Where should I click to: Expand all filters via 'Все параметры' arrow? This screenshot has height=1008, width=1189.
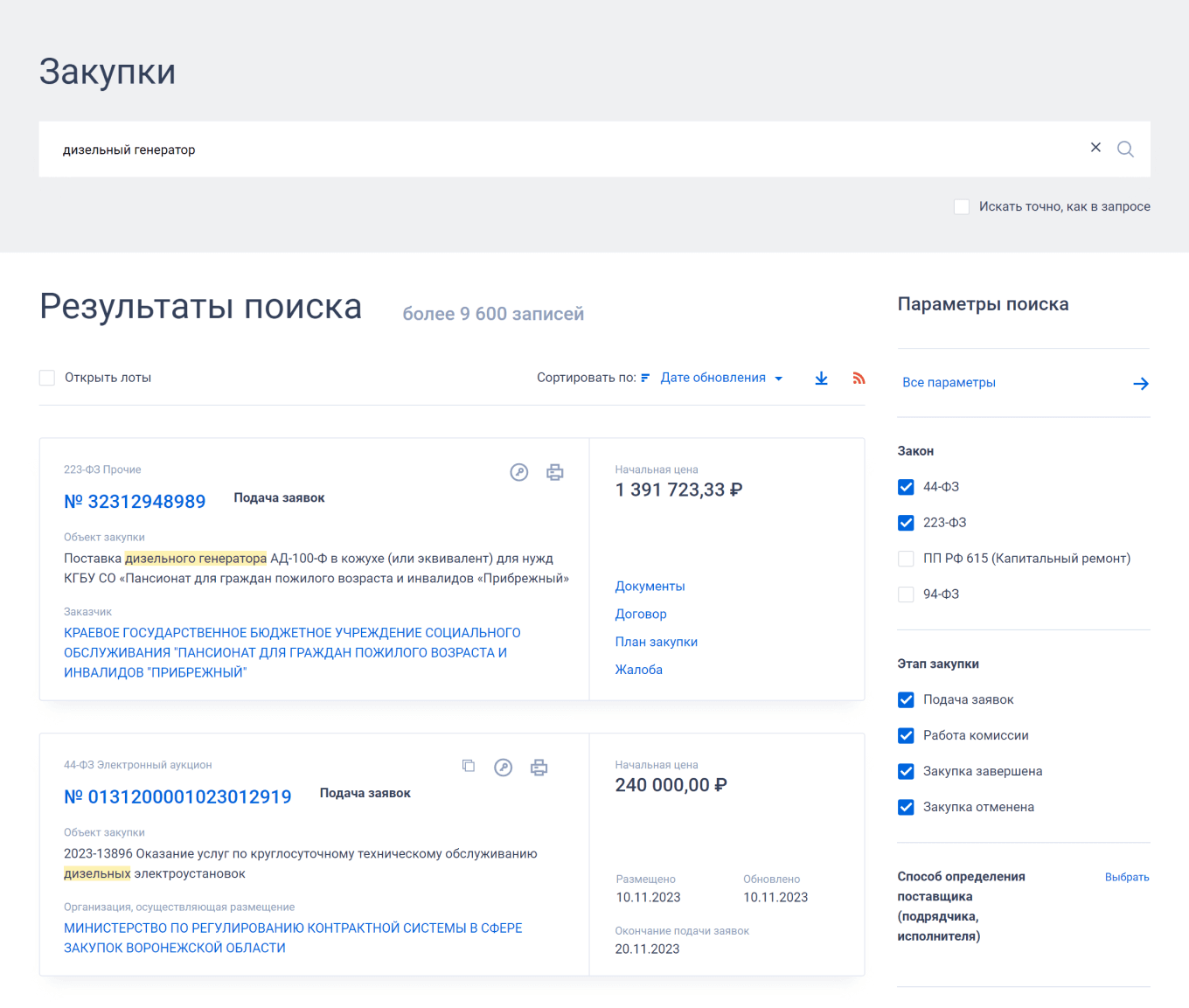(1141, 383)
